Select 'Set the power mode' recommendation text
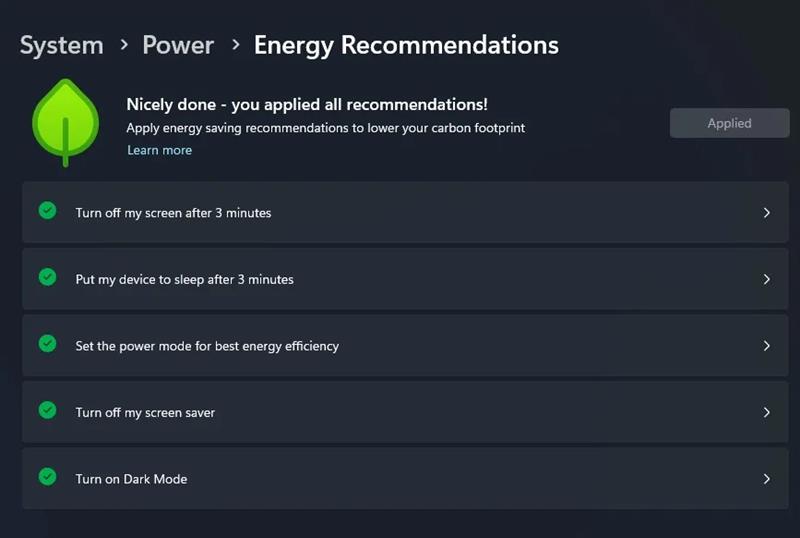The width and height of the screenshot is (800, 538). [207, 346]
